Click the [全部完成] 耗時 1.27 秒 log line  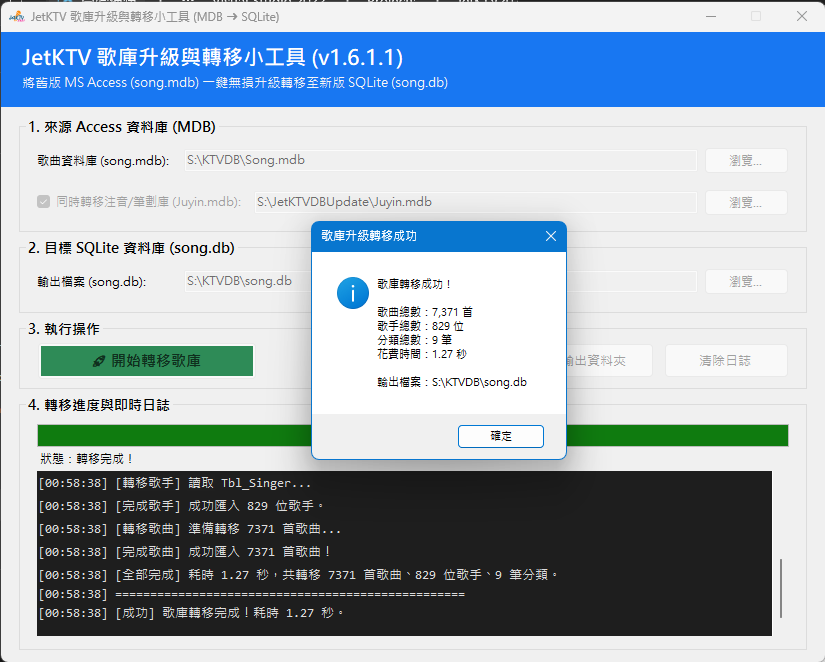(x=299, y=575)
